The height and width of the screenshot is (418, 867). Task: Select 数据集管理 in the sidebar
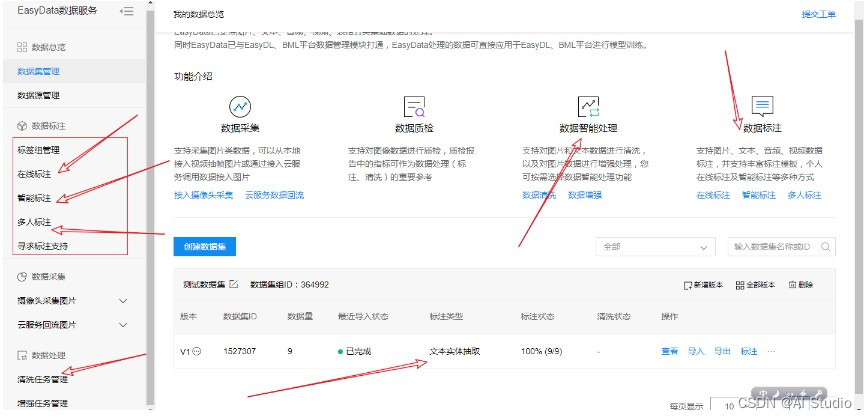38,71
